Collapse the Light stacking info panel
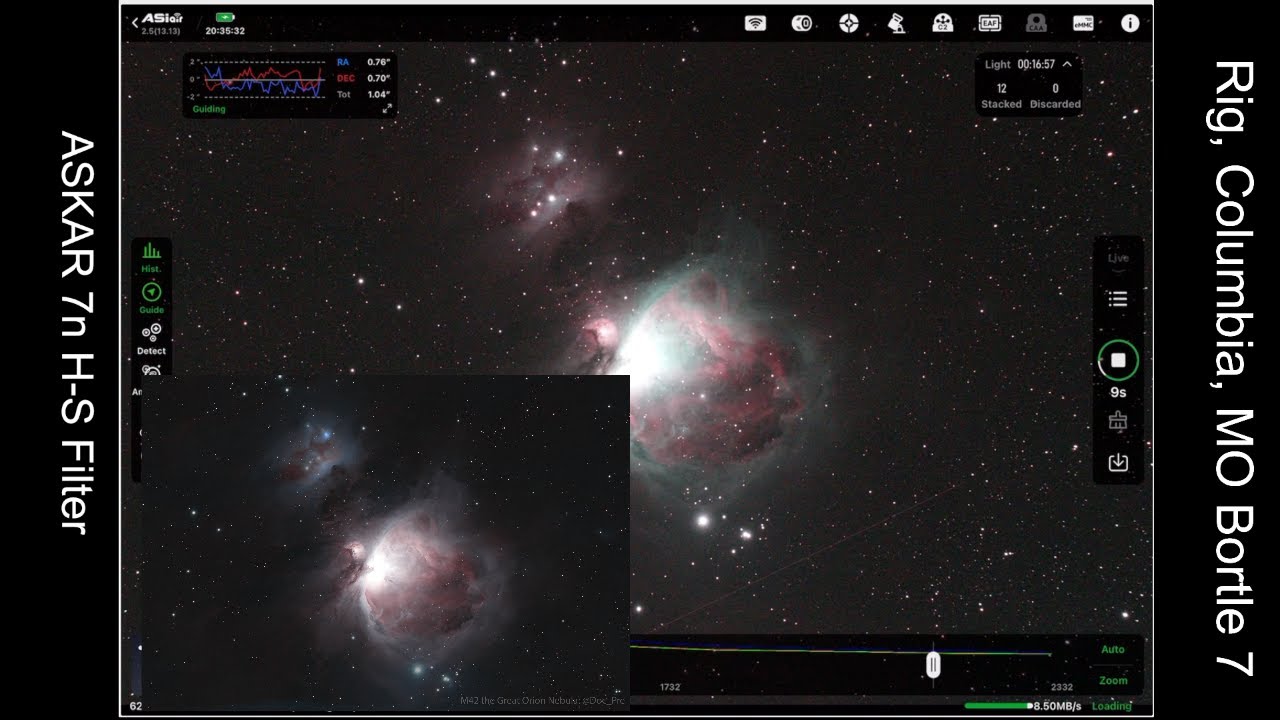Viewport: 1280px width, 720px height. pos(1067,64)
